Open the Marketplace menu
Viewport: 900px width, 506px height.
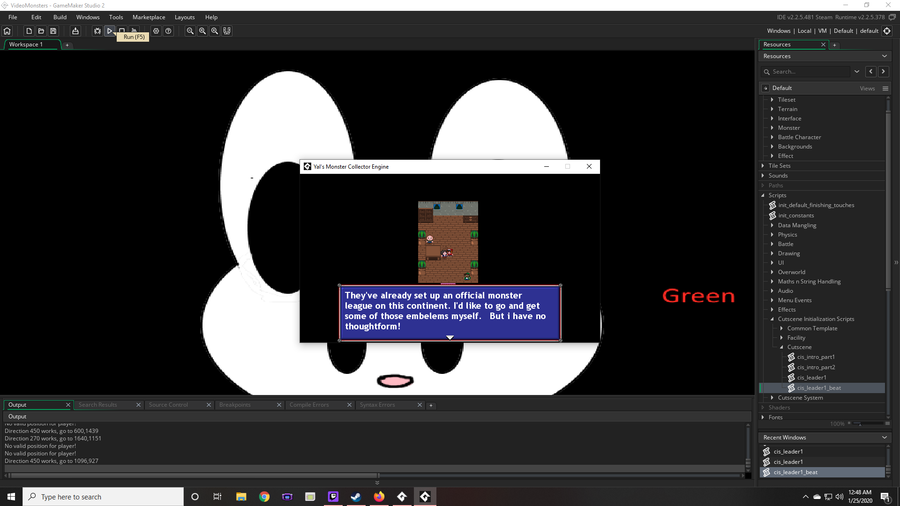(x=149, y=17)
